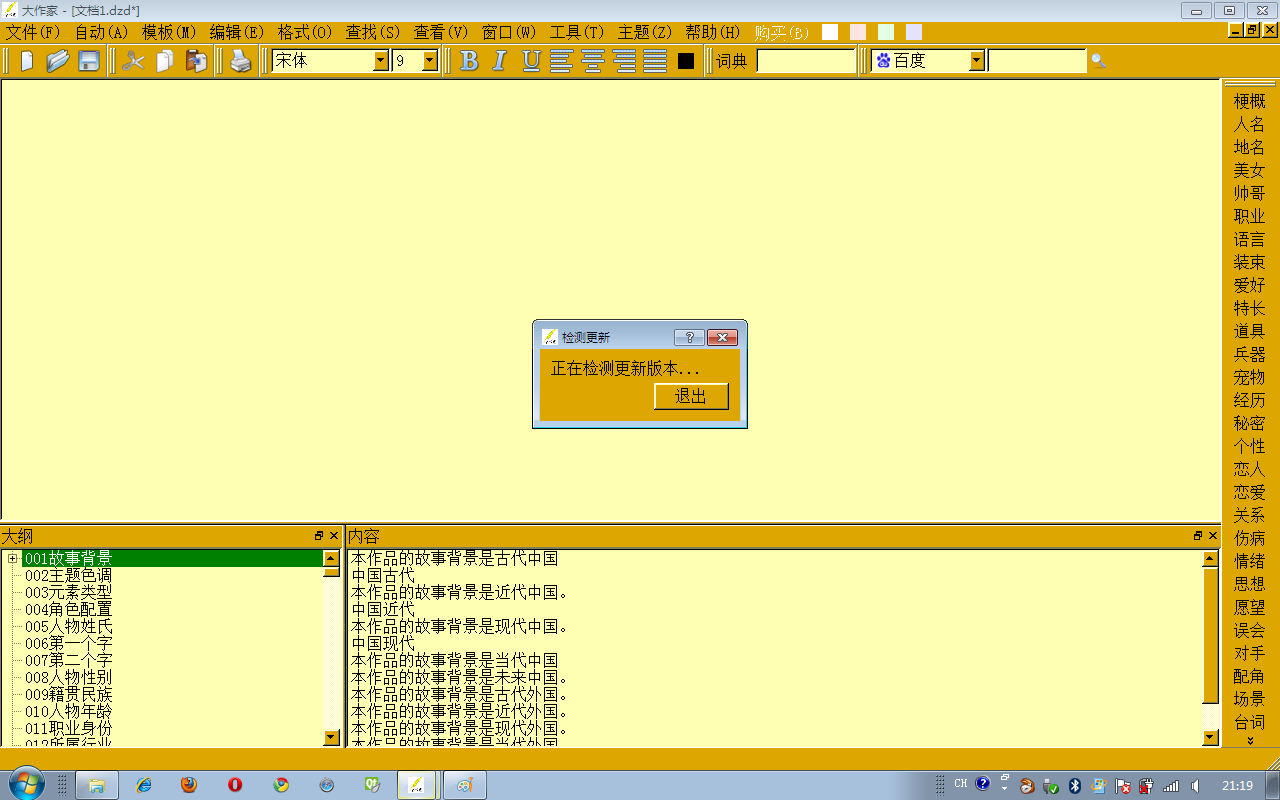This screenshot has height=800, width=1280.
Task: Toggle underline formatting
Action: point(531,61)
